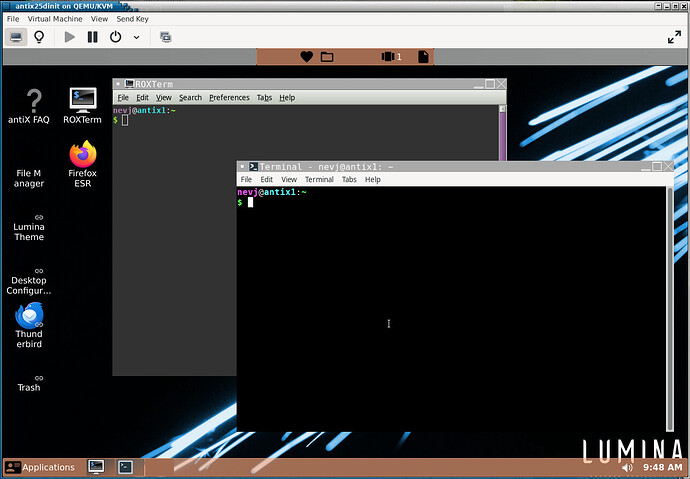
Task: Open the Trash desktop icon
Action: 29,380
